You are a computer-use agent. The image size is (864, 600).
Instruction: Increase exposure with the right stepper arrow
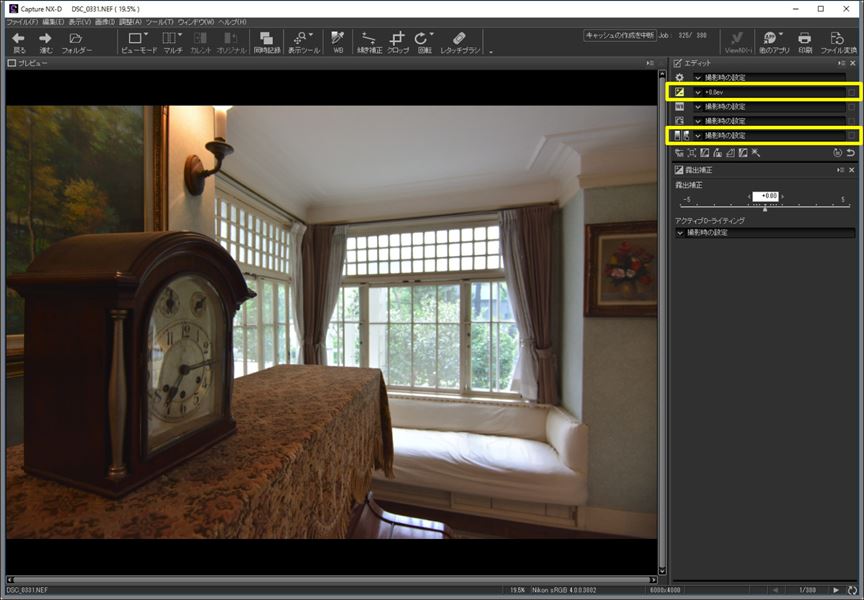tap(782, 196)
